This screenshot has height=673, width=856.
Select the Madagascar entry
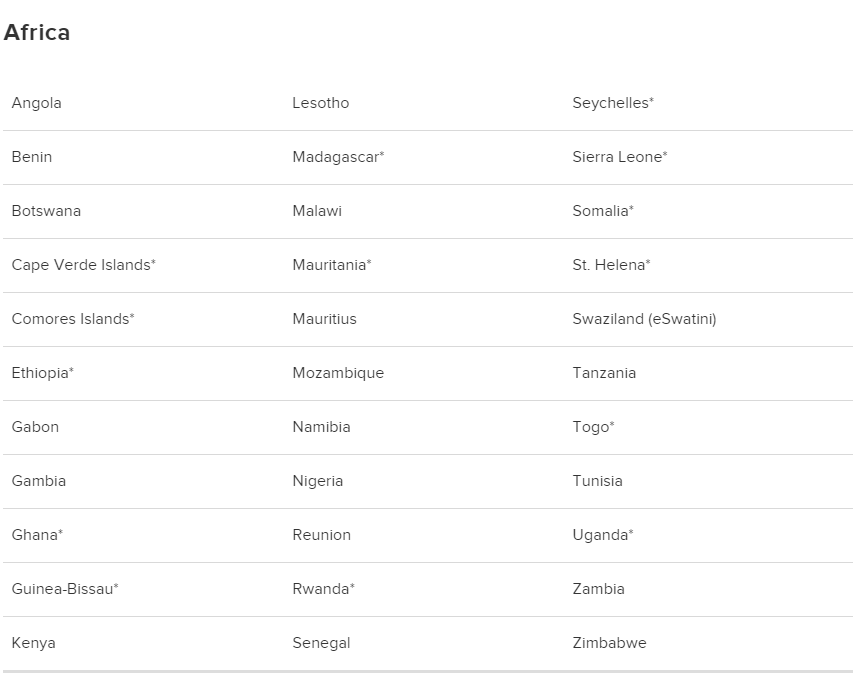338,157
